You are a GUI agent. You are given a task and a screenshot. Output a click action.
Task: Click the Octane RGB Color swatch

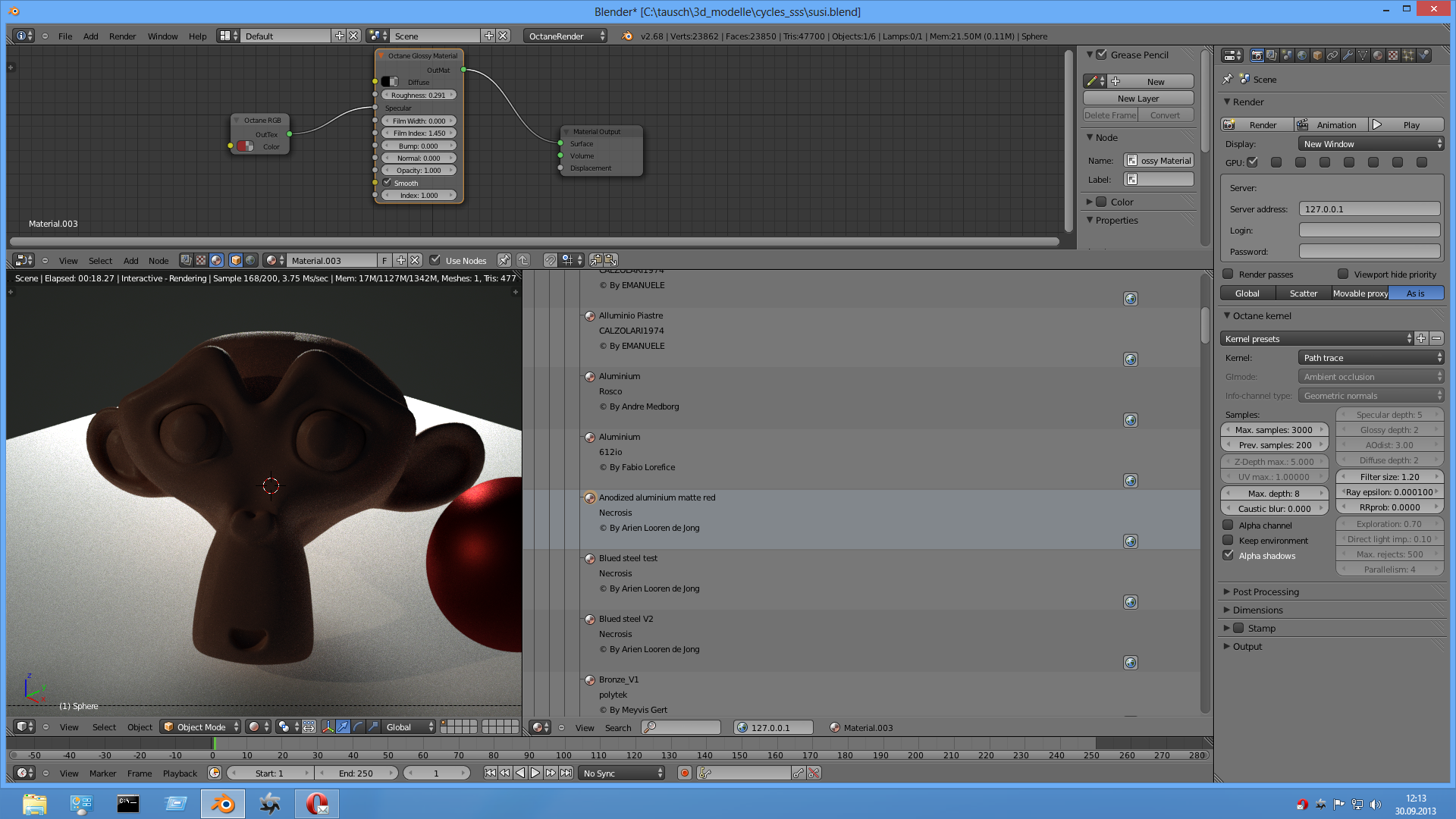click(x=245, y=146)
